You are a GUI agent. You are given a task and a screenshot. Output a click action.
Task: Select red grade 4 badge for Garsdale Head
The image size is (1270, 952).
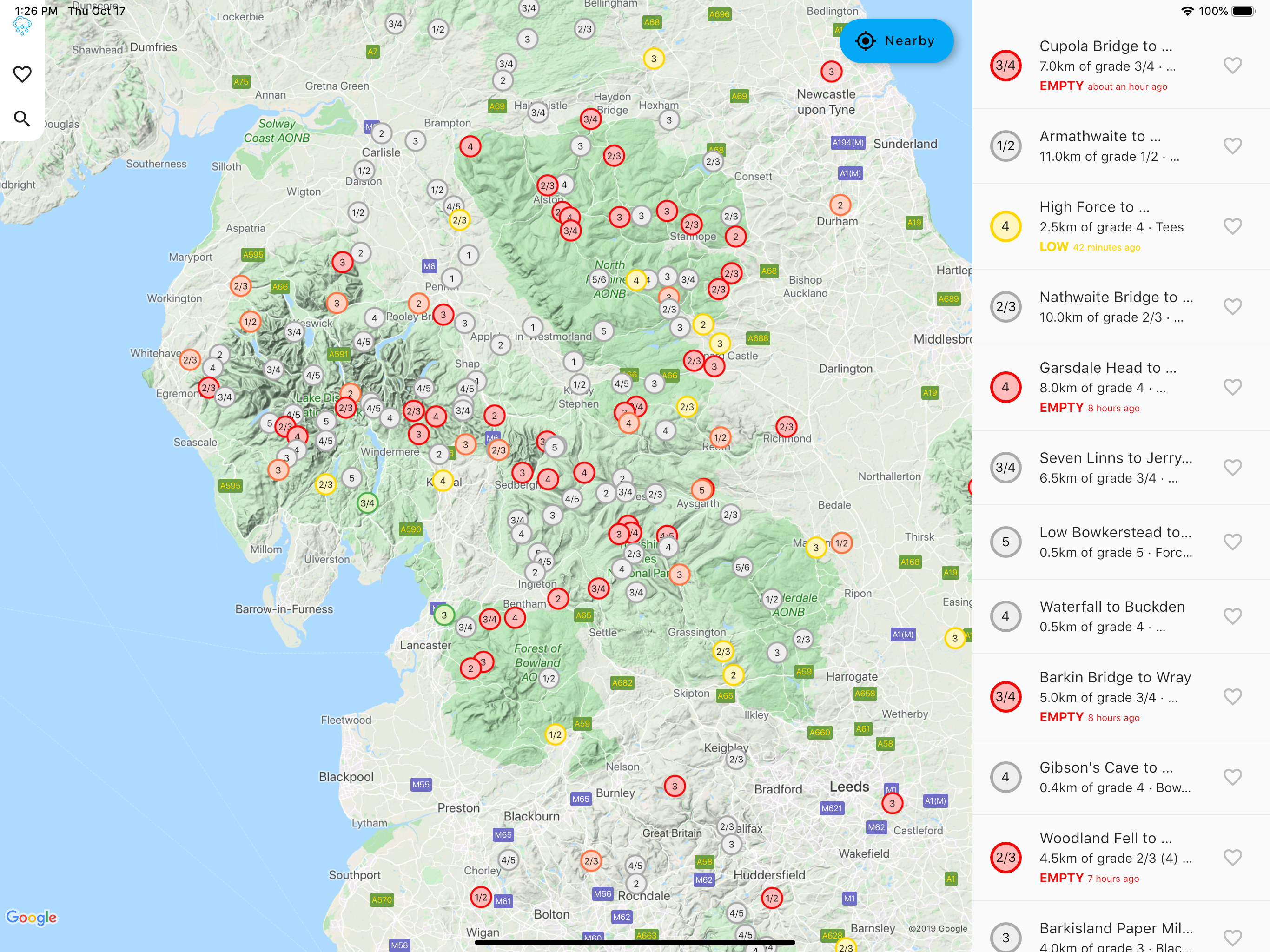(1005, 387)
